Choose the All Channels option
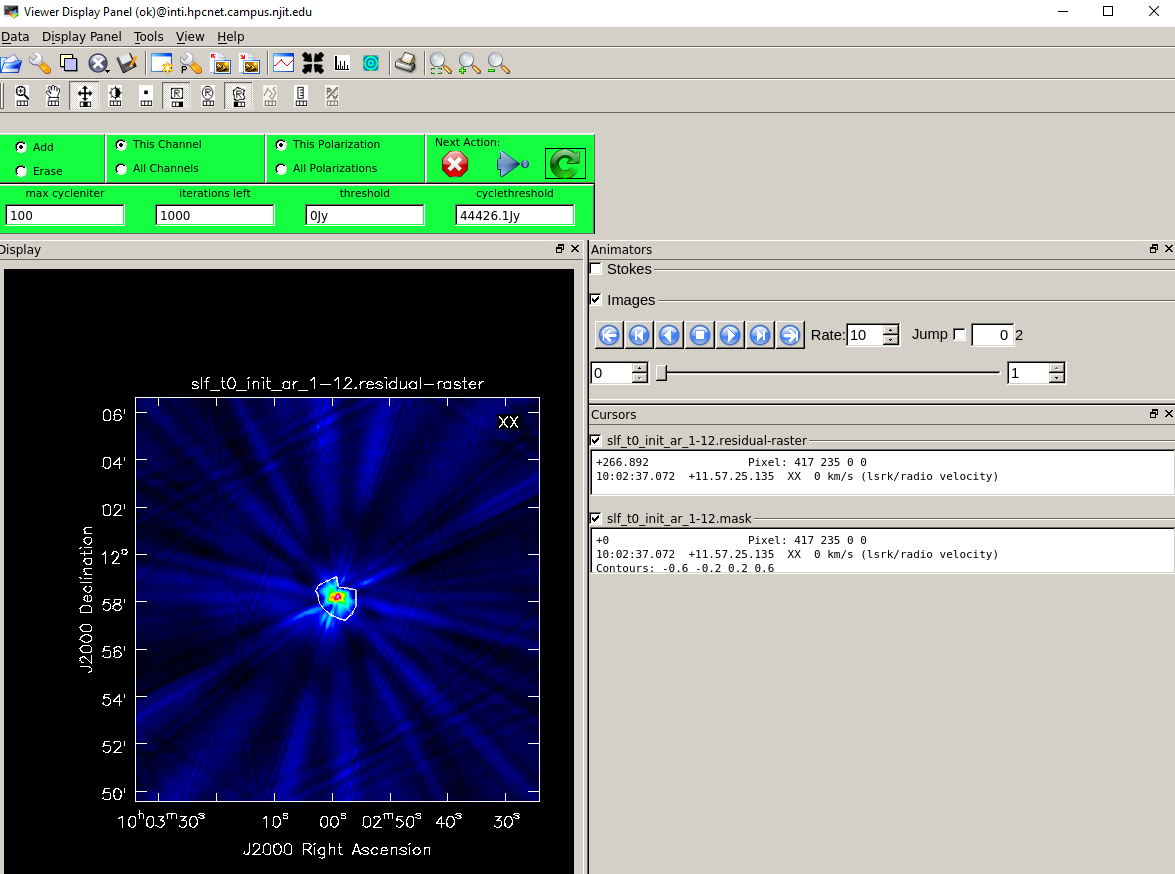Screen dimensions: 1175x874 [x=122, y=169]
